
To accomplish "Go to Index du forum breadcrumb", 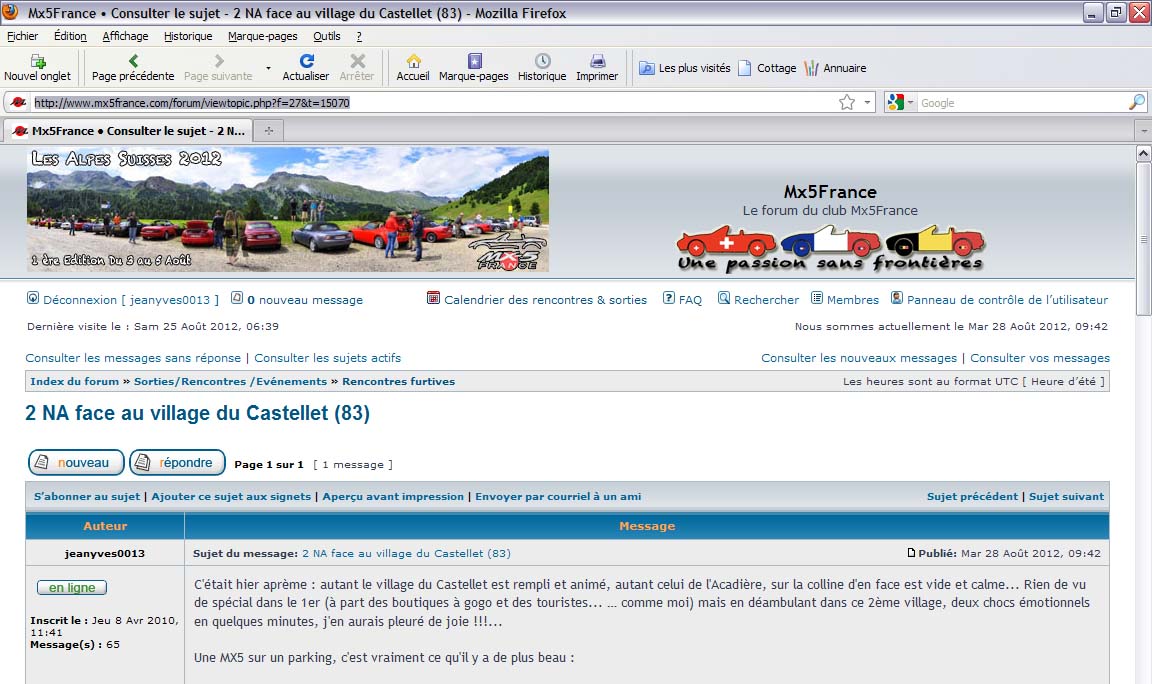I will [x=74, y=381].
